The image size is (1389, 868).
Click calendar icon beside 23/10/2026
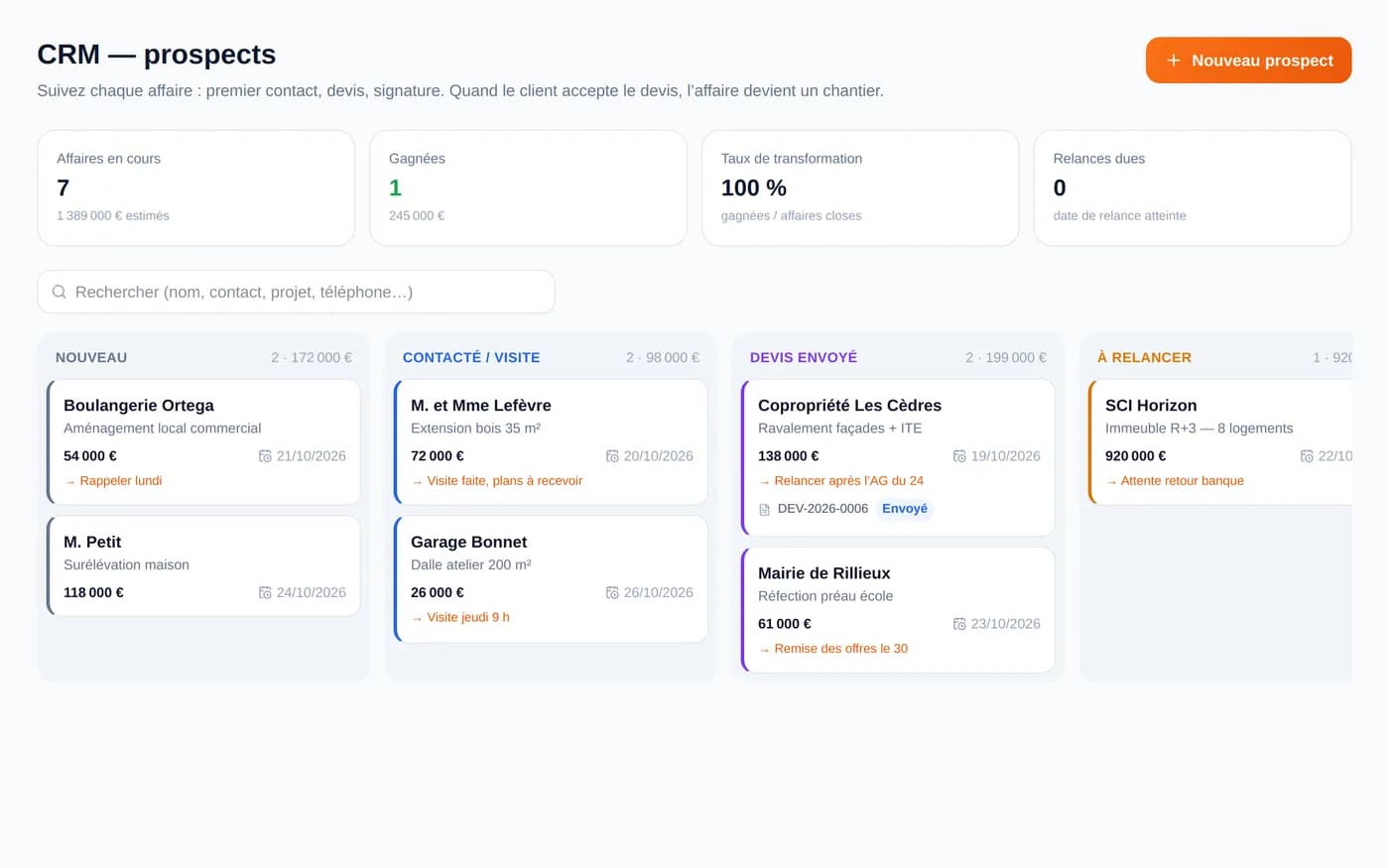tap(959, 624)
